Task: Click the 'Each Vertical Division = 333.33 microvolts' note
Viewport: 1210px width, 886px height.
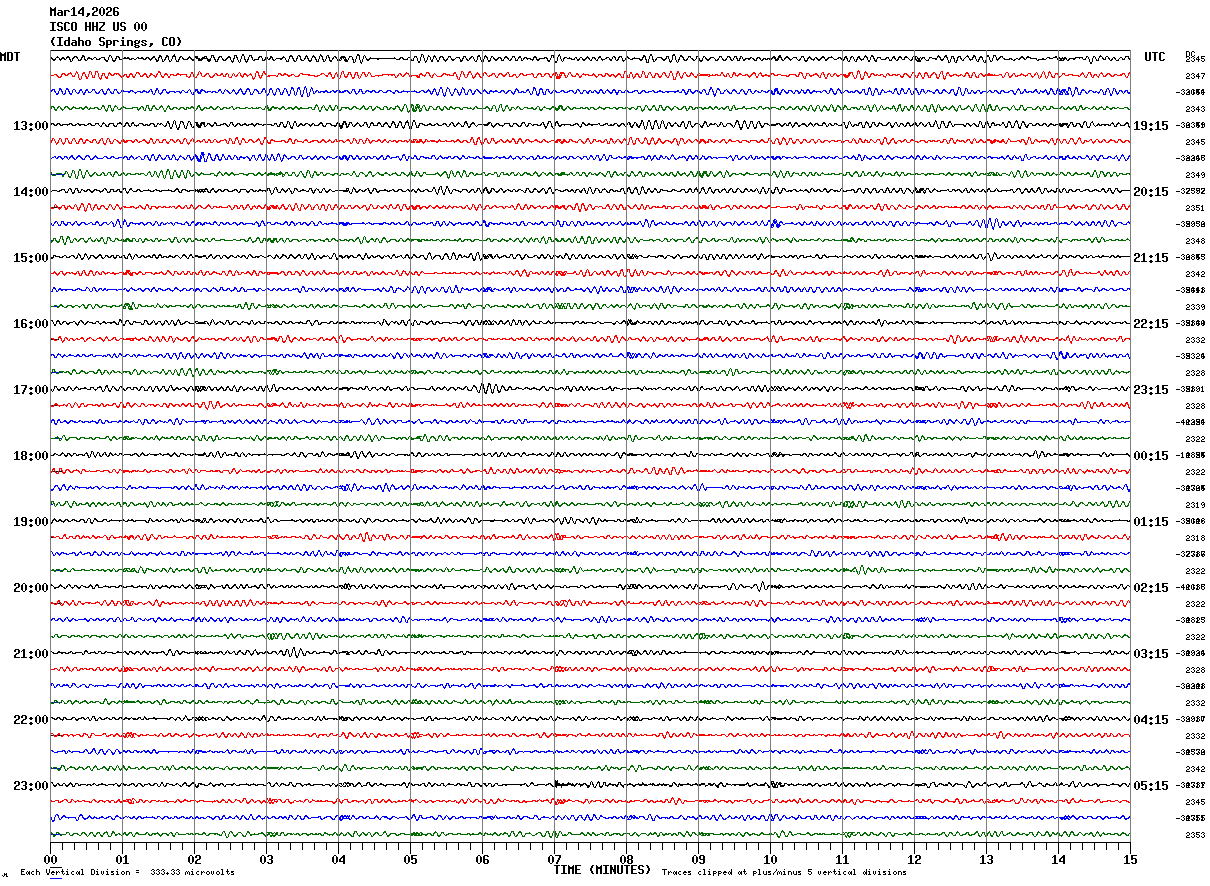Action: [x=127, y=873]
